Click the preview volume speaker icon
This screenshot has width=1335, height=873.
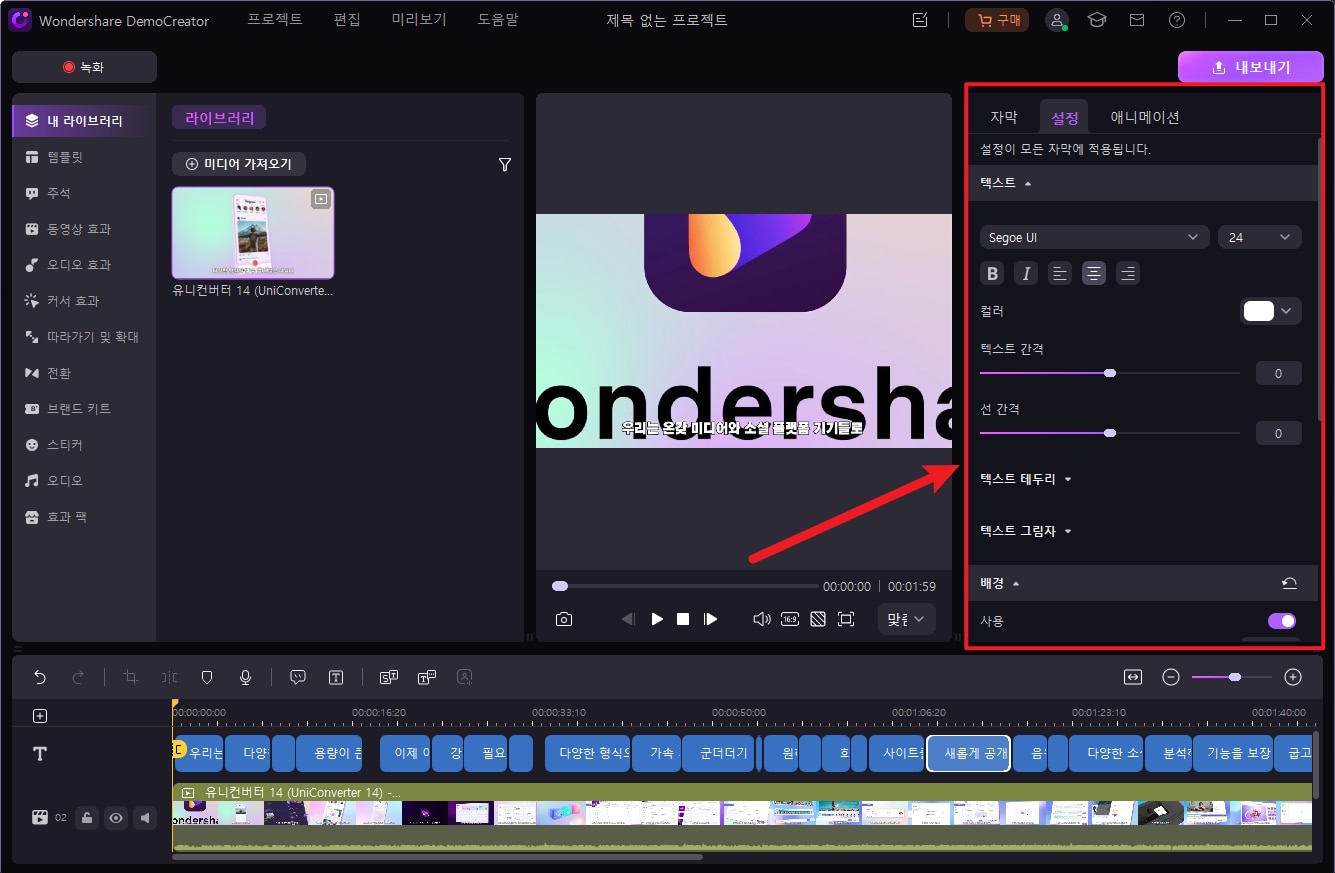tap(762, 619)
